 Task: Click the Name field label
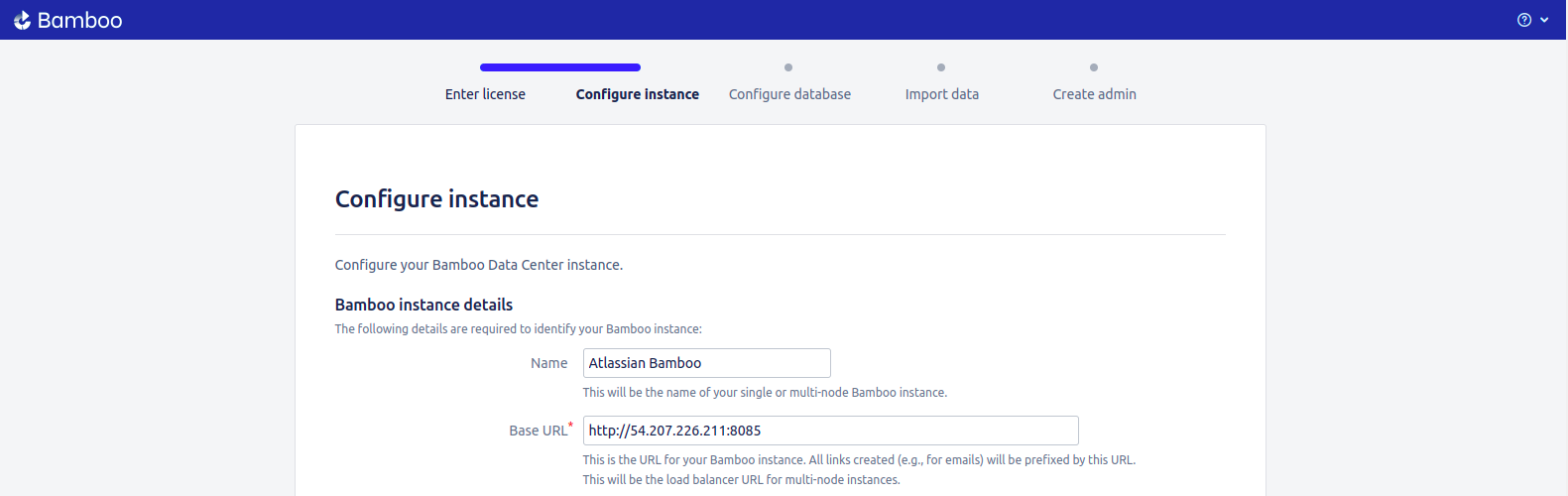pyautogui.click(x=549, y=363)
